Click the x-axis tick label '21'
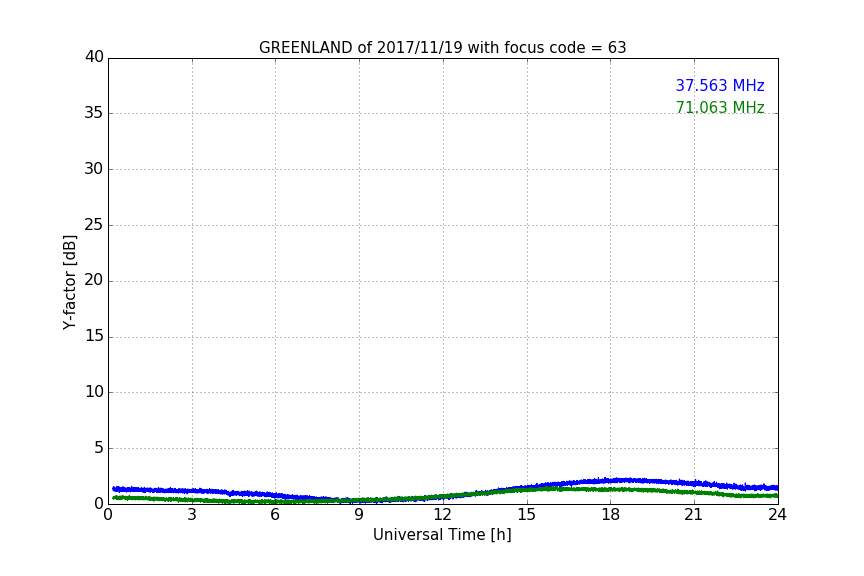The width and height of the screenshot is (864, 576). (694, 515)
